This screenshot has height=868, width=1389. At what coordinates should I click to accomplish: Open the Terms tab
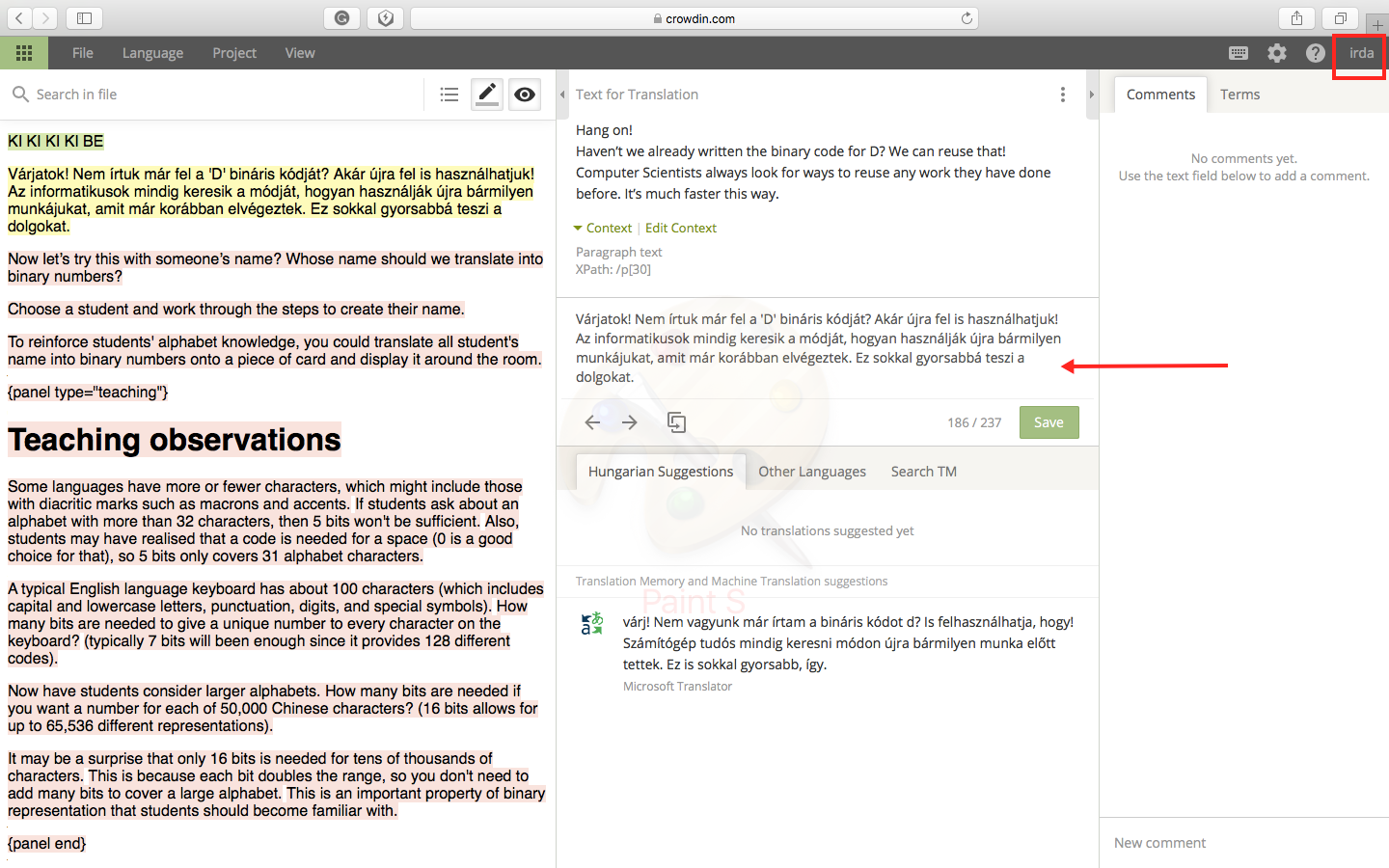[1240, 95]
